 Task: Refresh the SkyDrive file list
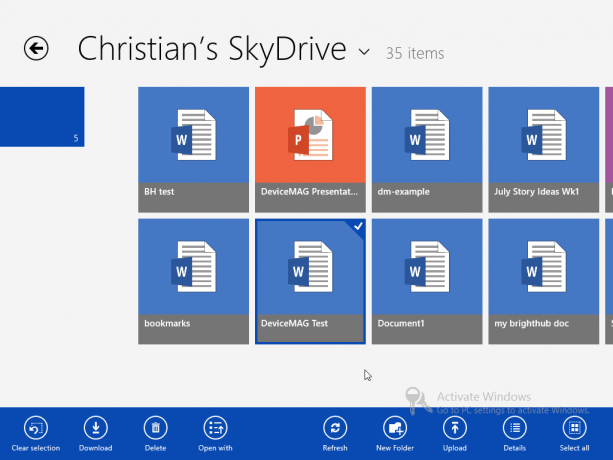pos(335,428)
